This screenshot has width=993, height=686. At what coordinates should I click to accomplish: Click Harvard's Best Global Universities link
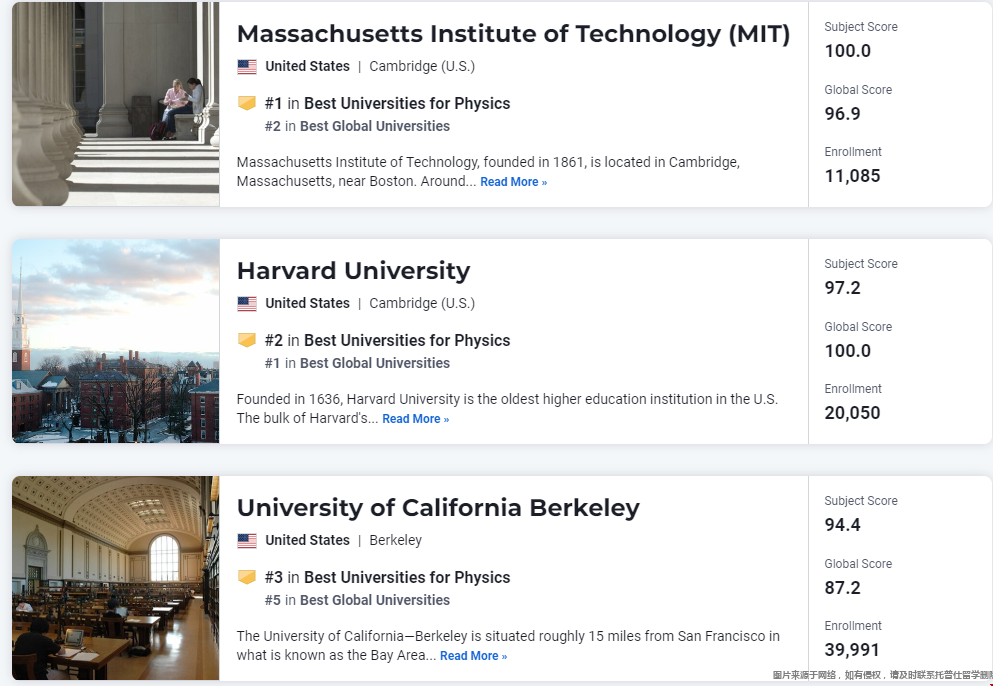pyautogui.click(x=375, y=363)
